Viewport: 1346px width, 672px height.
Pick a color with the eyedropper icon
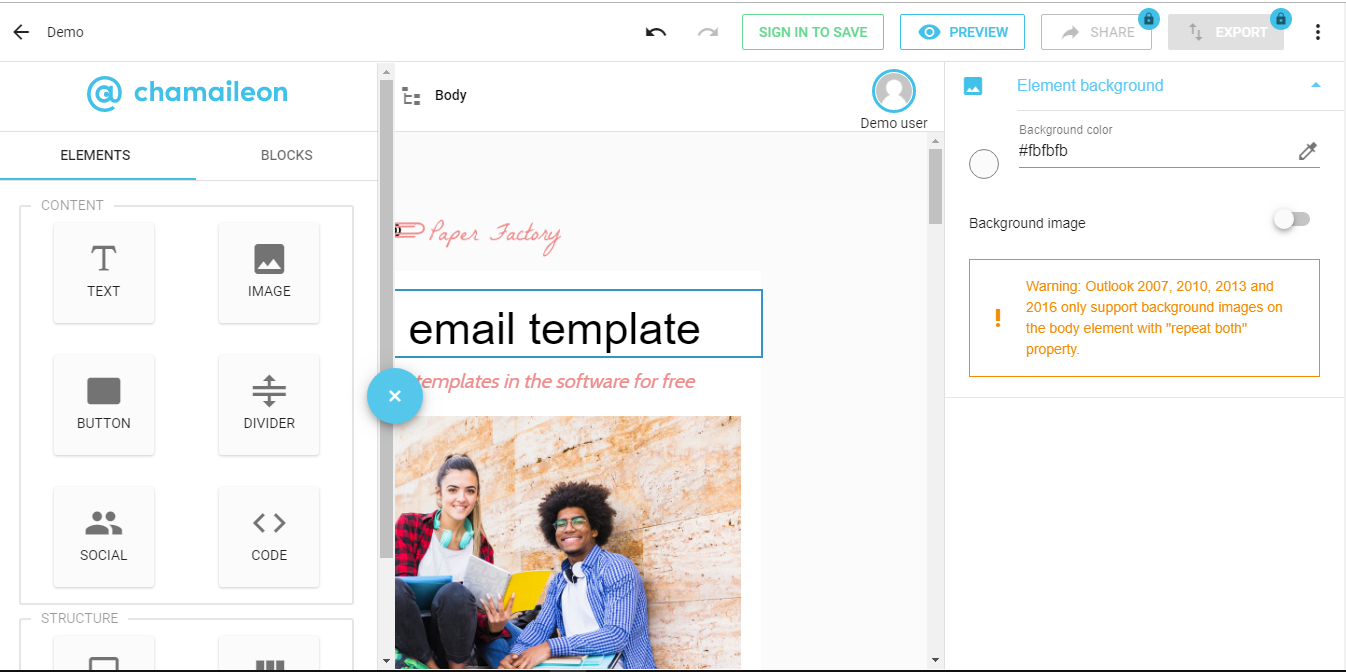point(1308,150)
